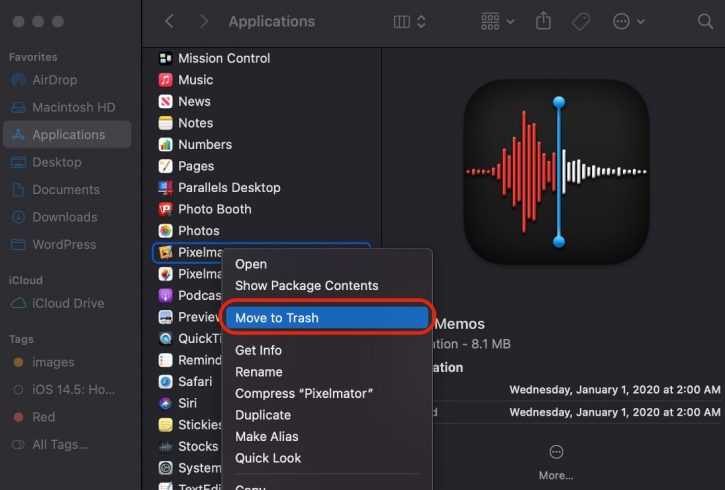
Task: Select the Mission Control app
Action: [x=262, y=58]
